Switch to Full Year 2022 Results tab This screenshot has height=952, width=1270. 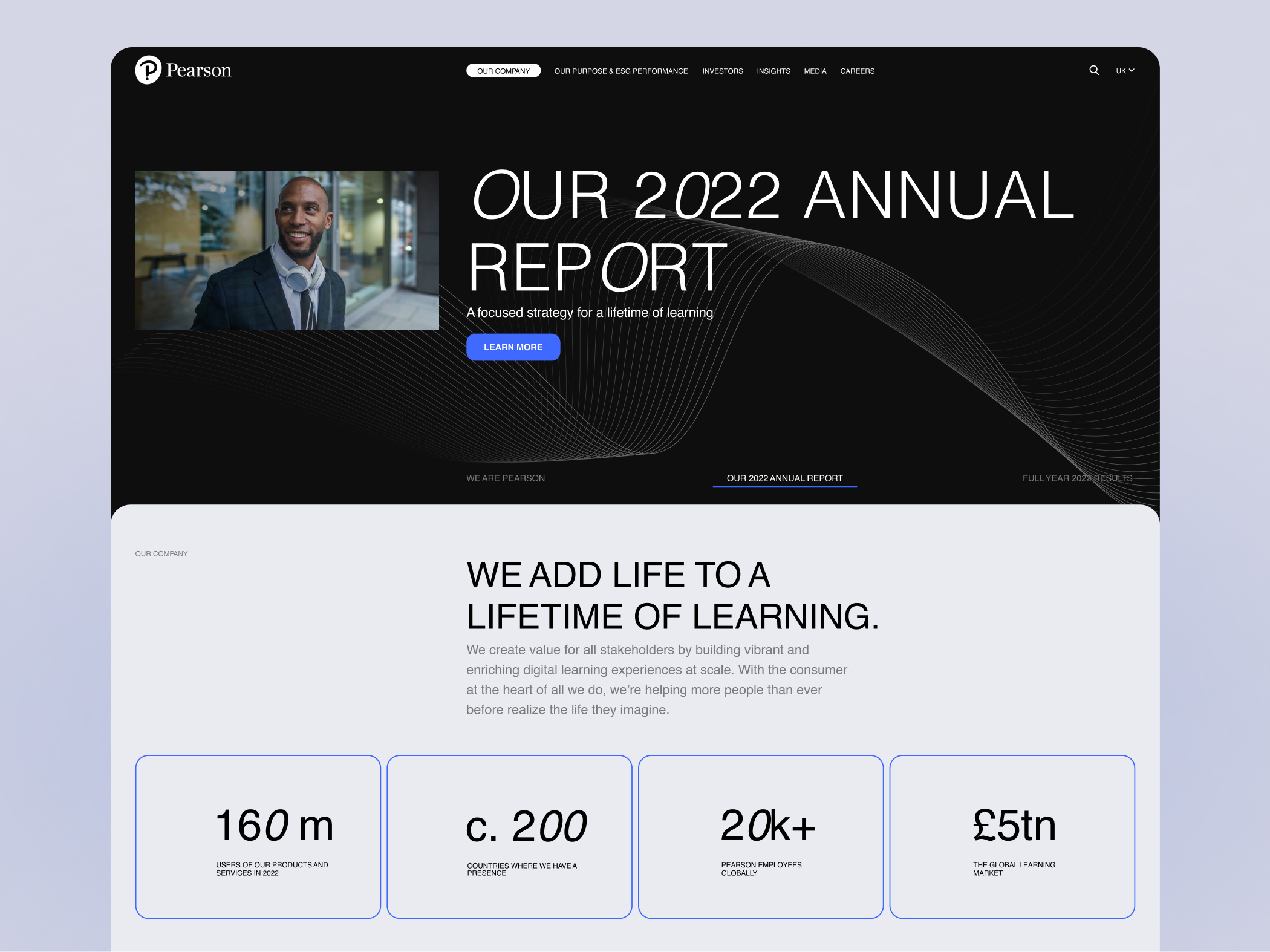[x=1078, y=478]
